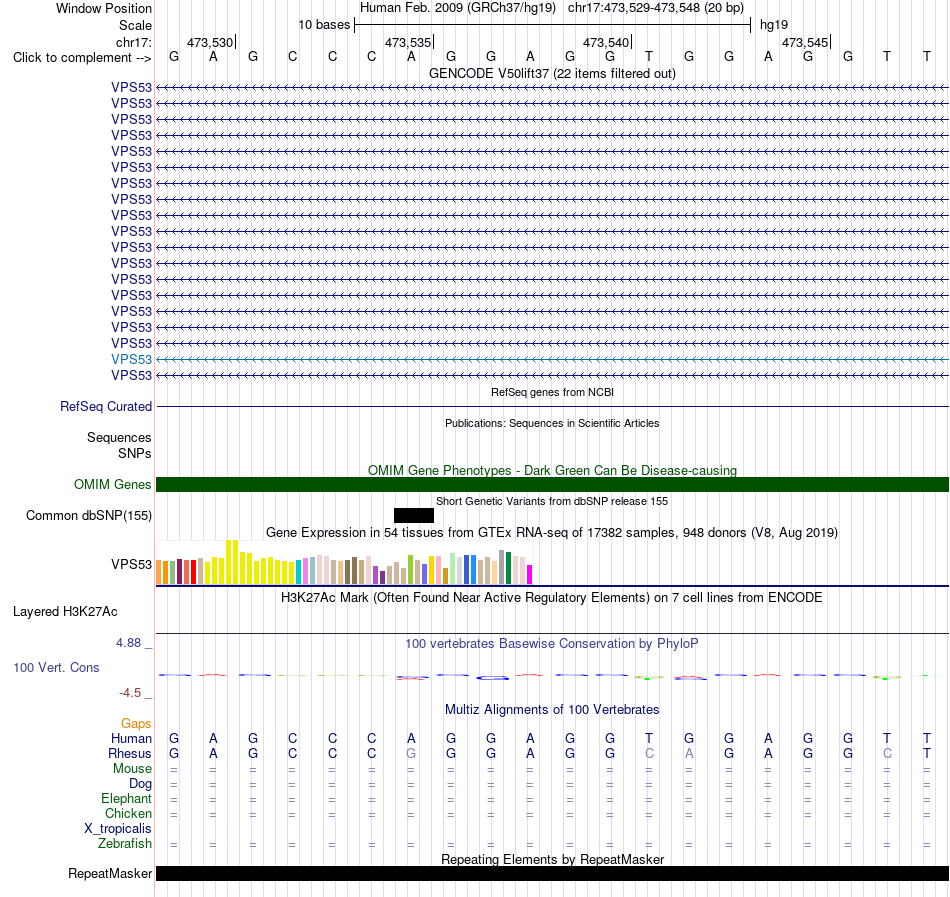This screenshot has height=897, width=950.
Task: Click the RepeatMasker track label
Action: click(110, 873)
